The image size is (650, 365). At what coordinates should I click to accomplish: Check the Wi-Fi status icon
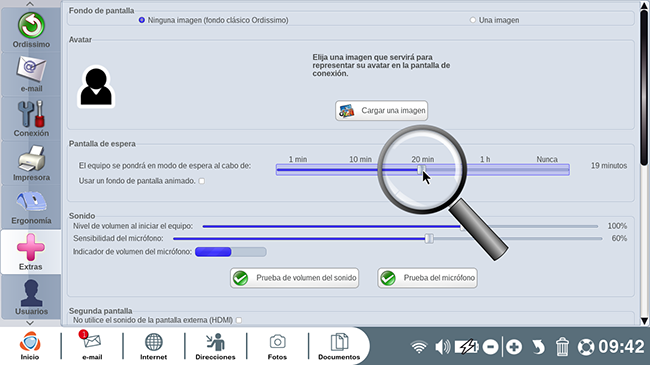419,347
